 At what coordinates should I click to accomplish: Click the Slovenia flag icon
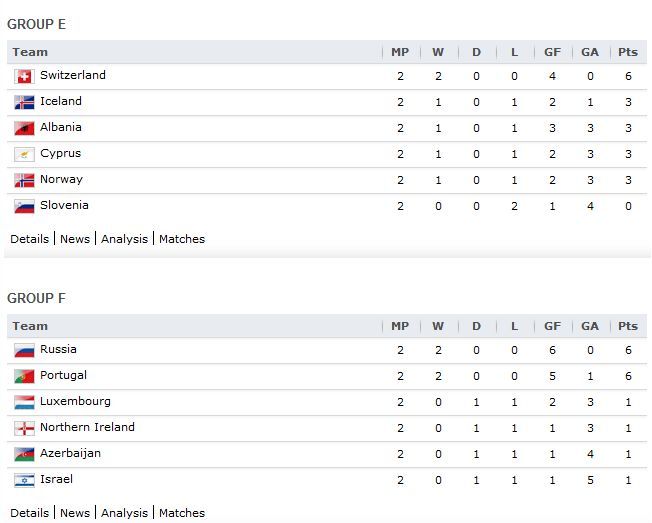24,206
